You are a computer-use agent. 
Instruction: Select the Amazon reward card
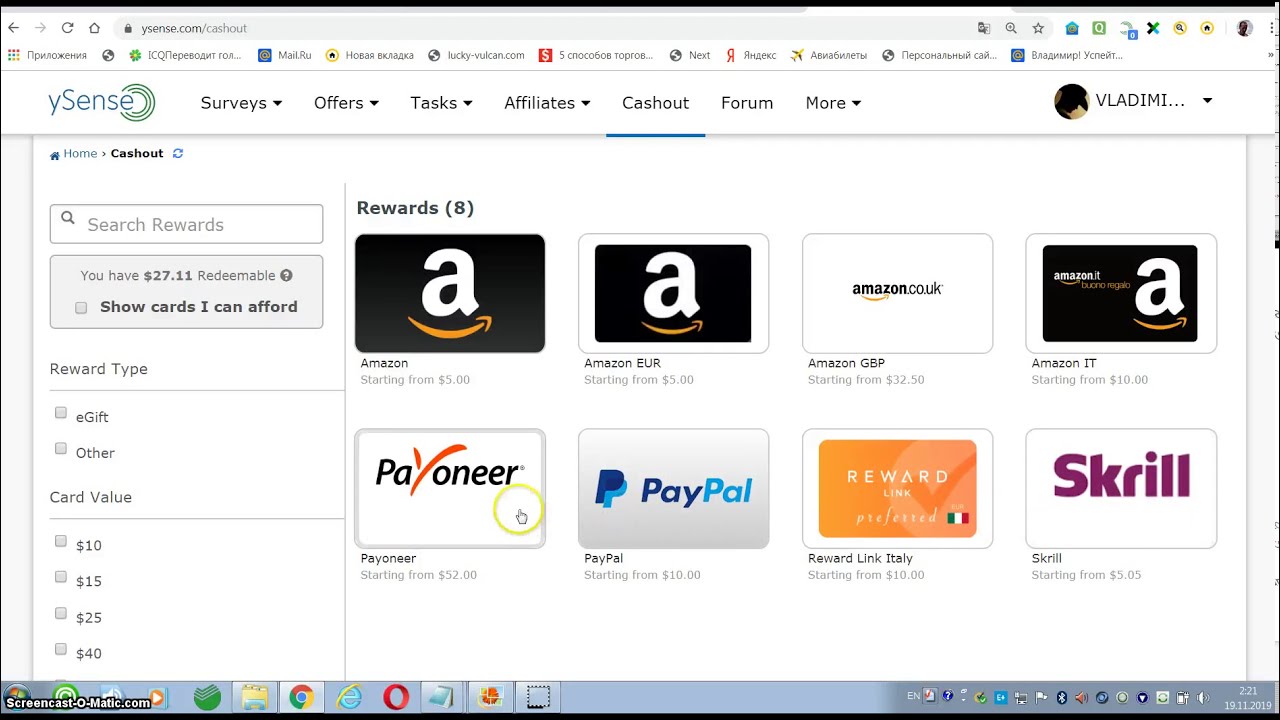click(x=450, y=293)
